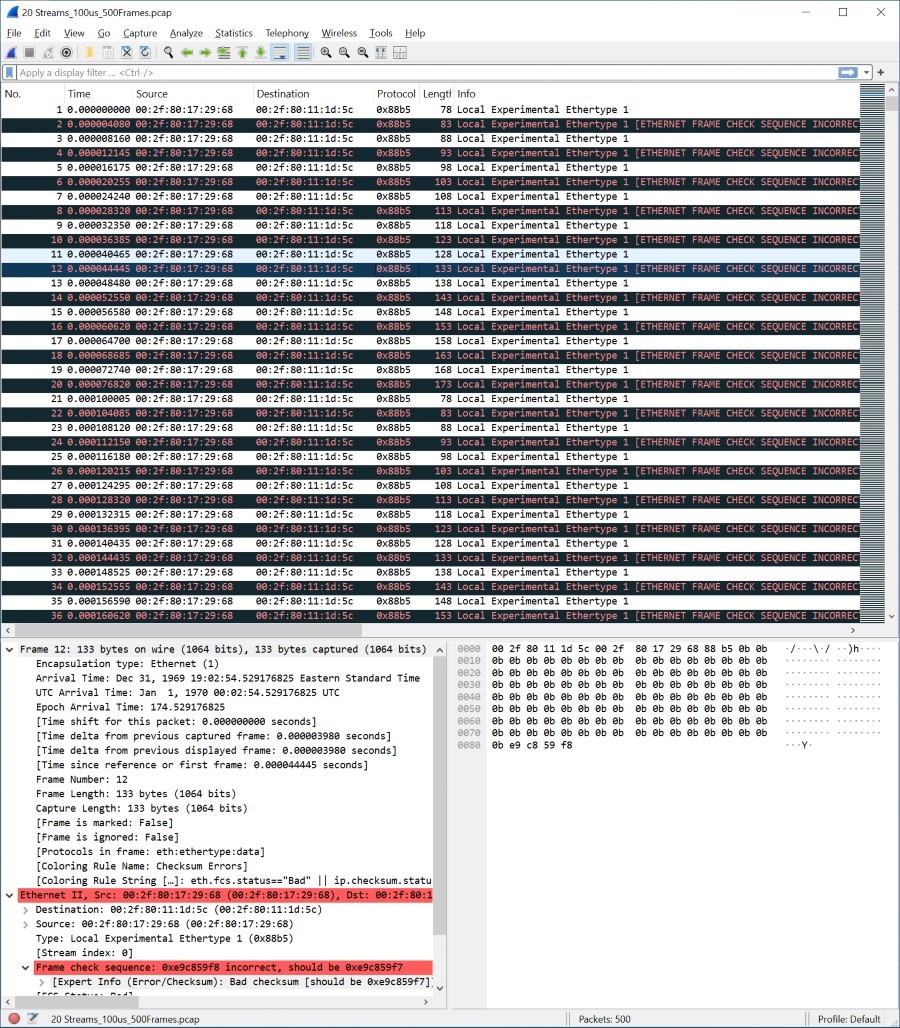Toggle packet list colorization
The height and width of the screenshot is (1028, 900).
303,52
